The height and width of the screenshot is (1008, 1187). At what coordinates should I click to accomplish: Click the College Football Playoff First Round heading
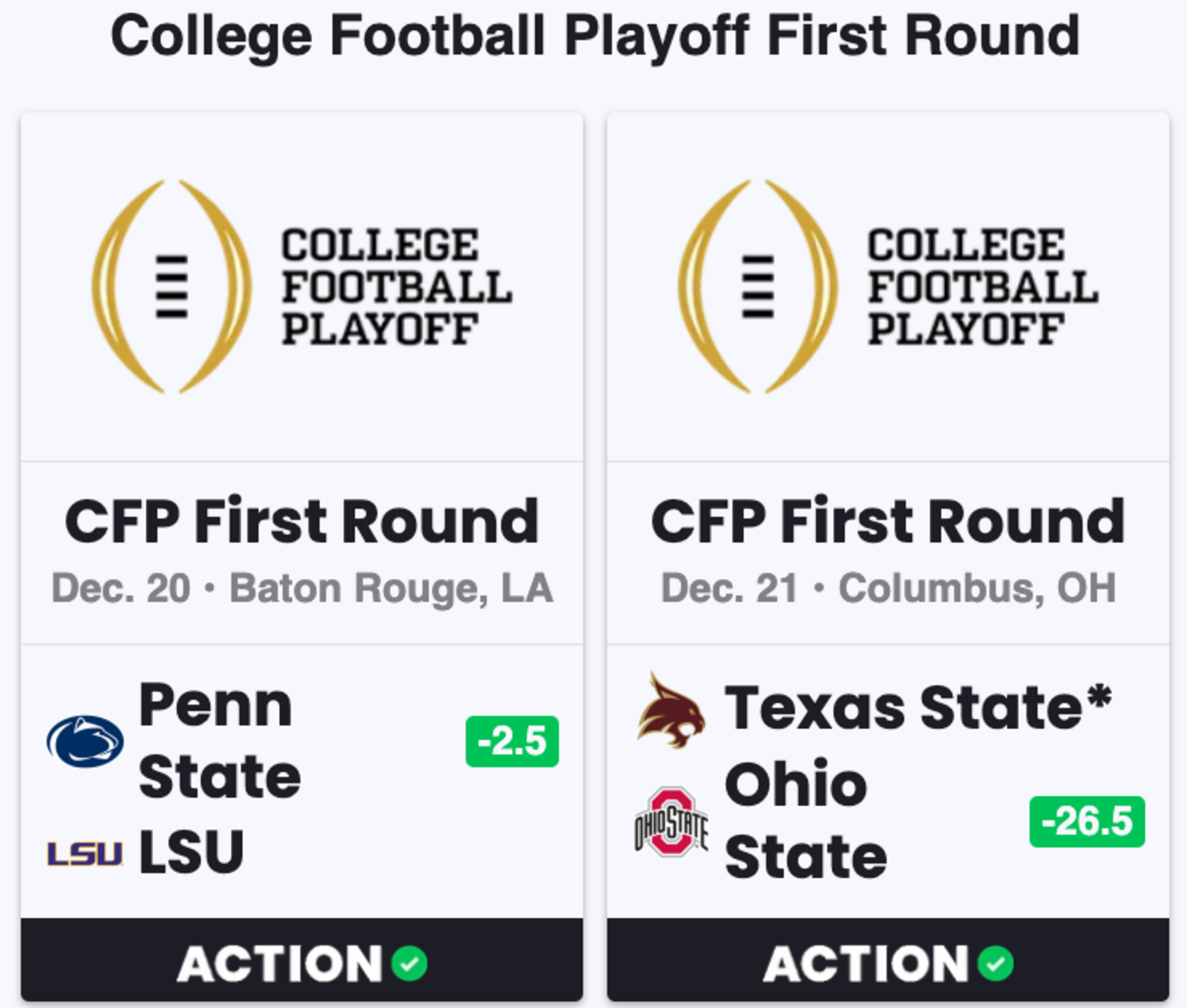click(x=595, y=37)
